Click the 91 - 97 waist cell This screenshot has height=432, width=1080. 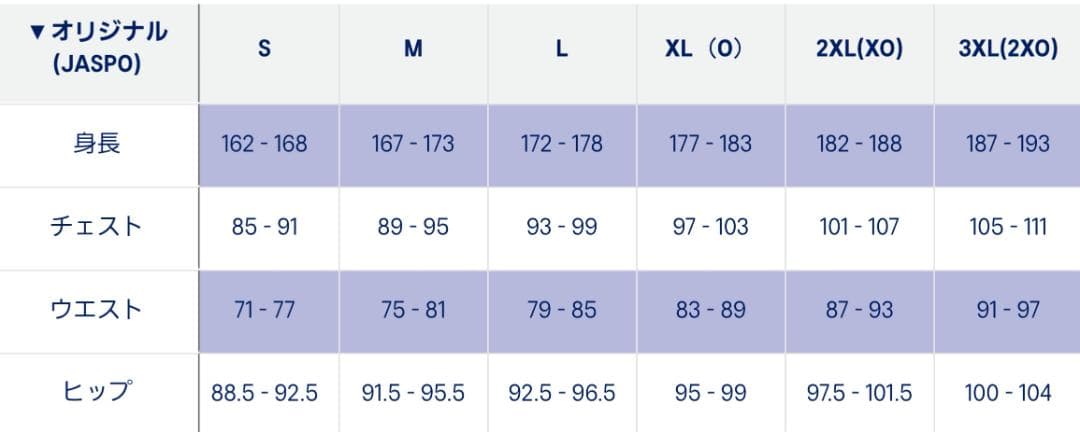(x=1008, y=310)
